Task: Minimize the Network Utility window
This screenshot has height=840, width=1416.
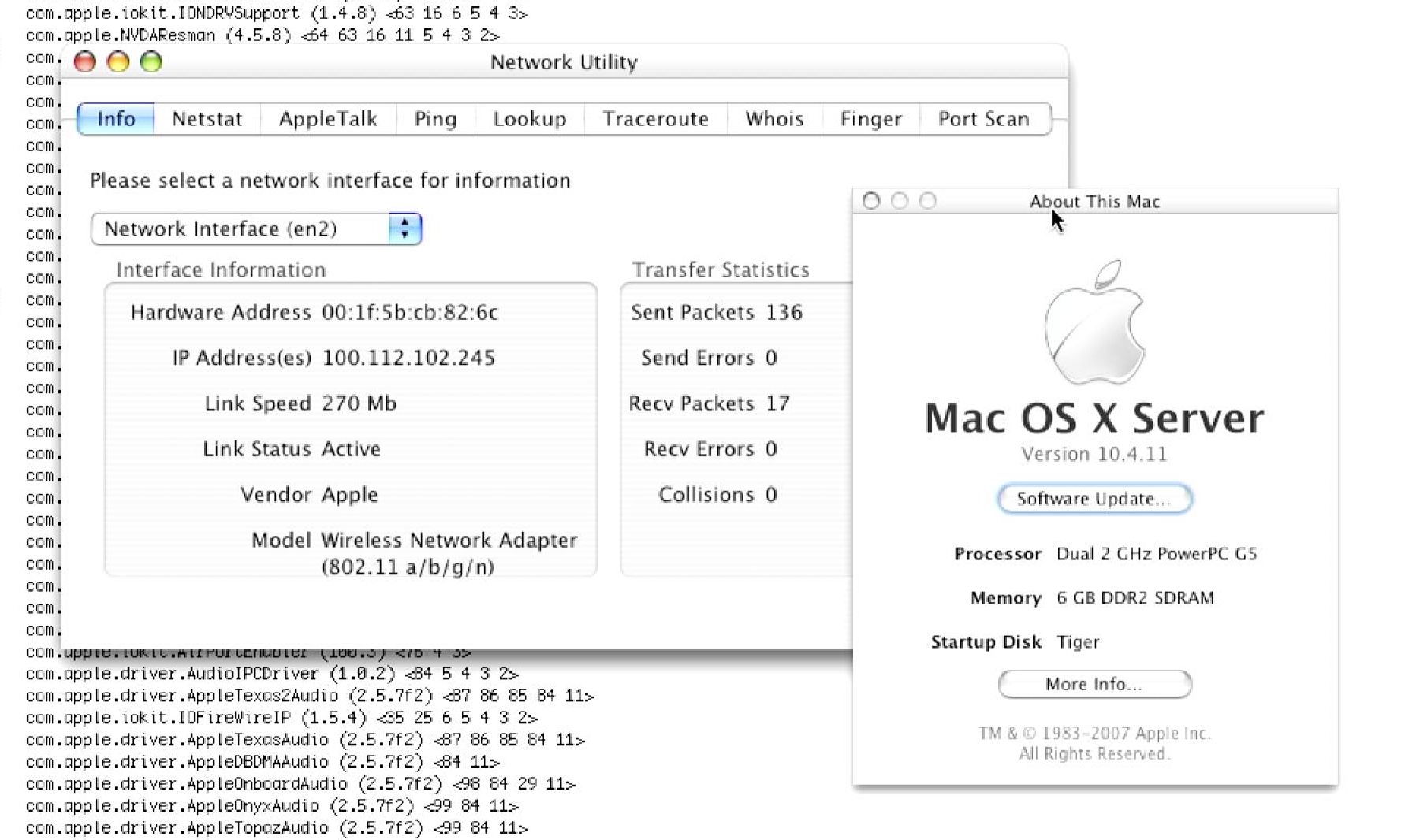Action: pos(117,61)
